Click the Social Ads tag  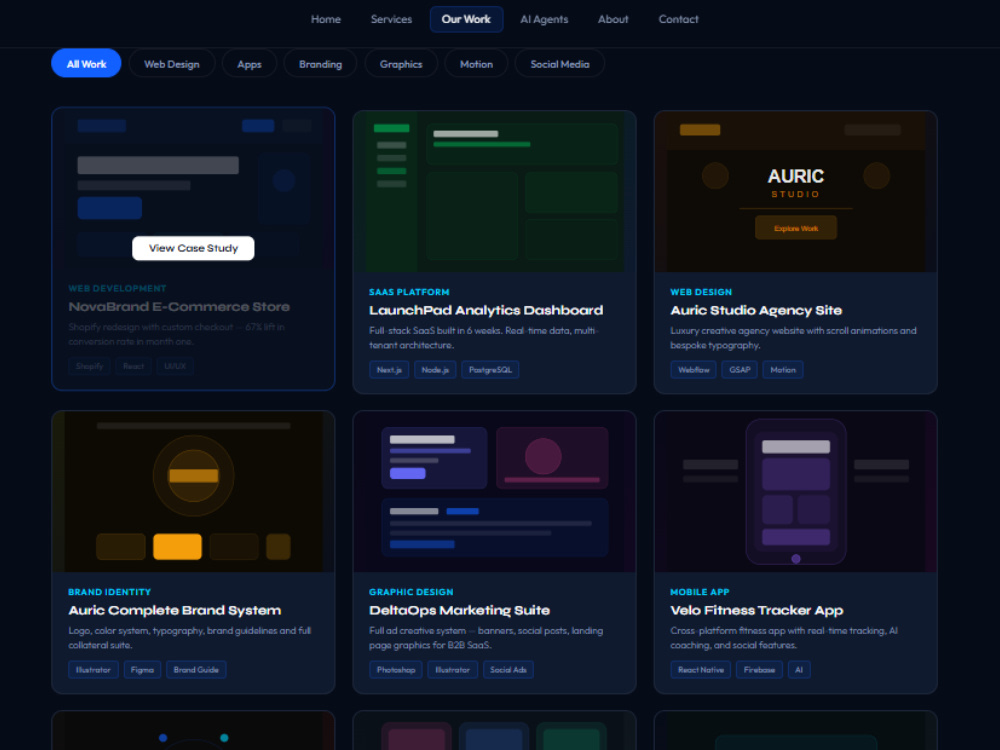tap(508, 670)
